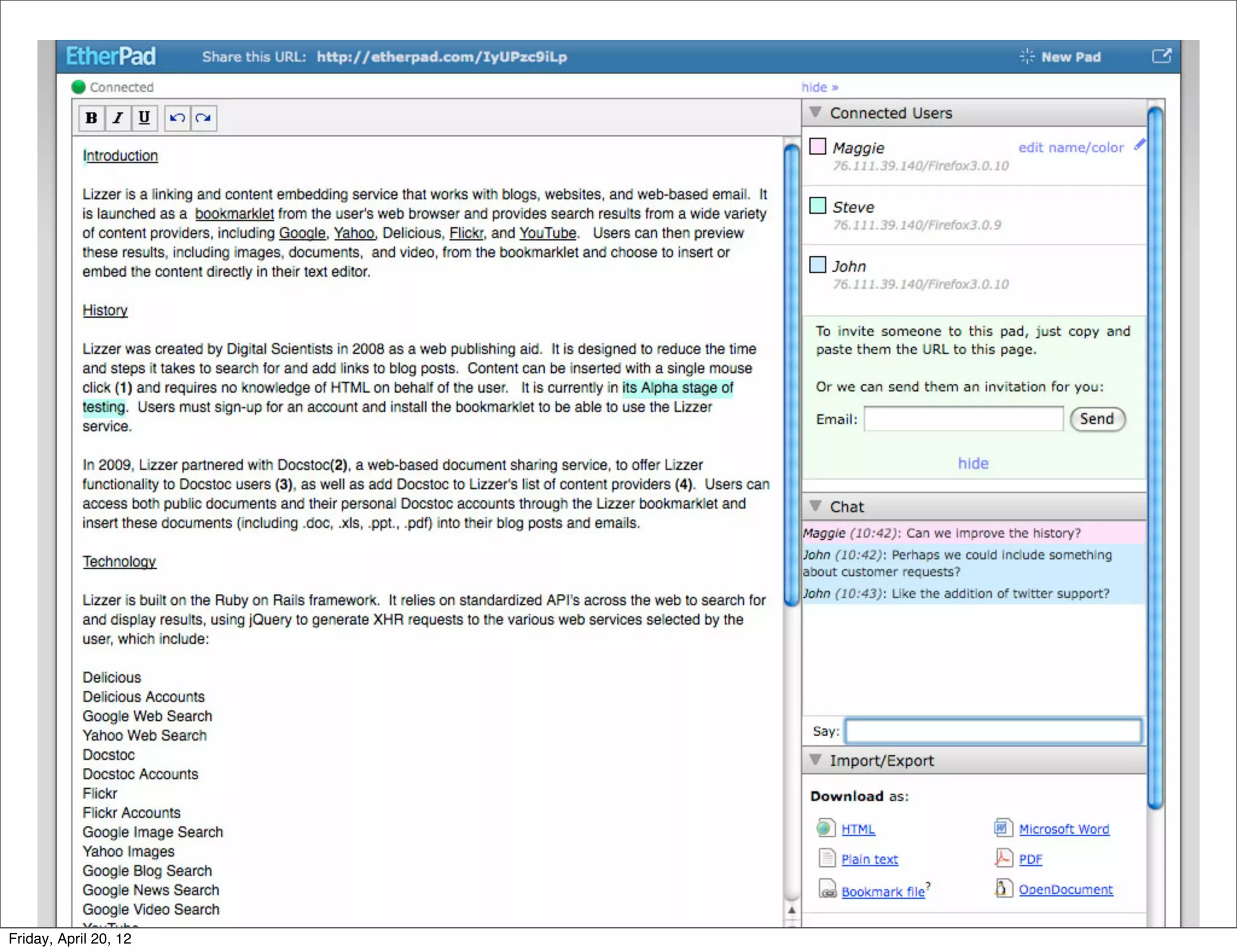Click the pencil edit icon beside Maggie
The height and width of the screenshot is (952, 1237).
[x=1139, y=144]
